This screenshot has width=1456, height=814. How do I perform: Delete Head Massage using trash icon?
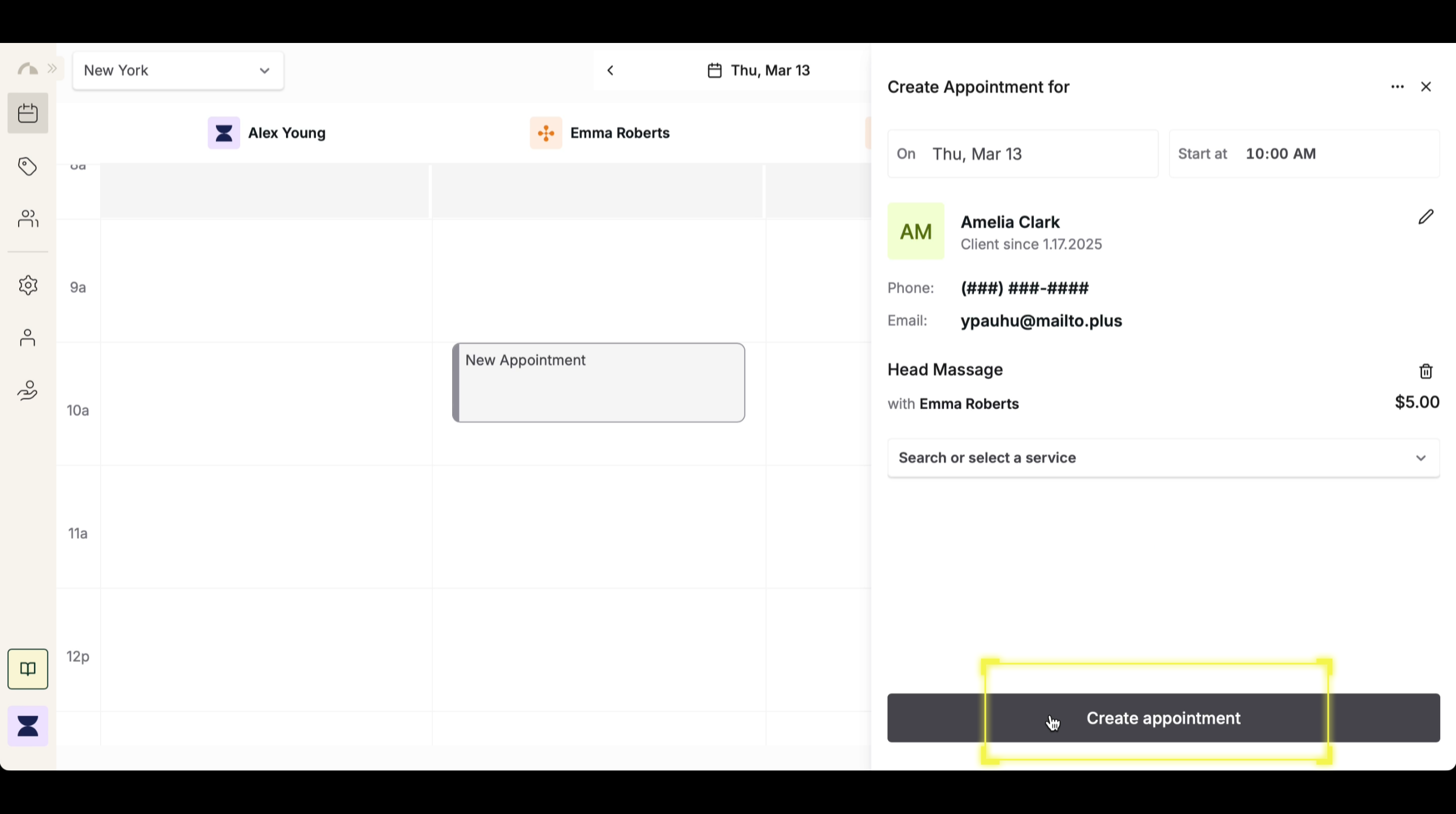click(x=1425, y=371)
